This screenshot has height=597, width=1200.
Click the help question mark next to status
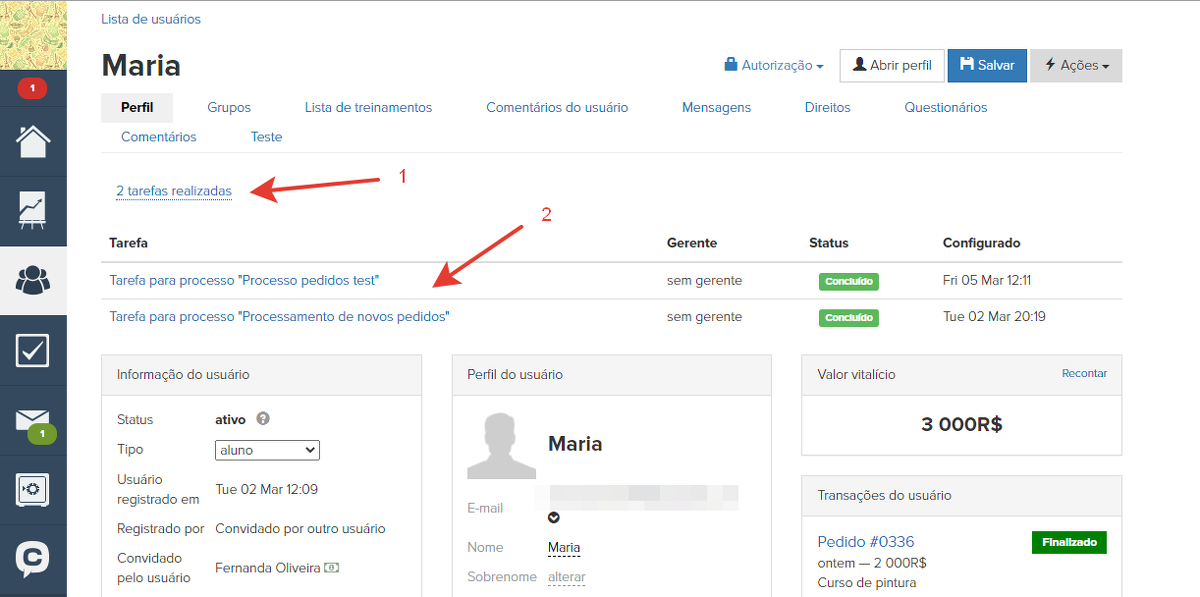click(263, 419)
